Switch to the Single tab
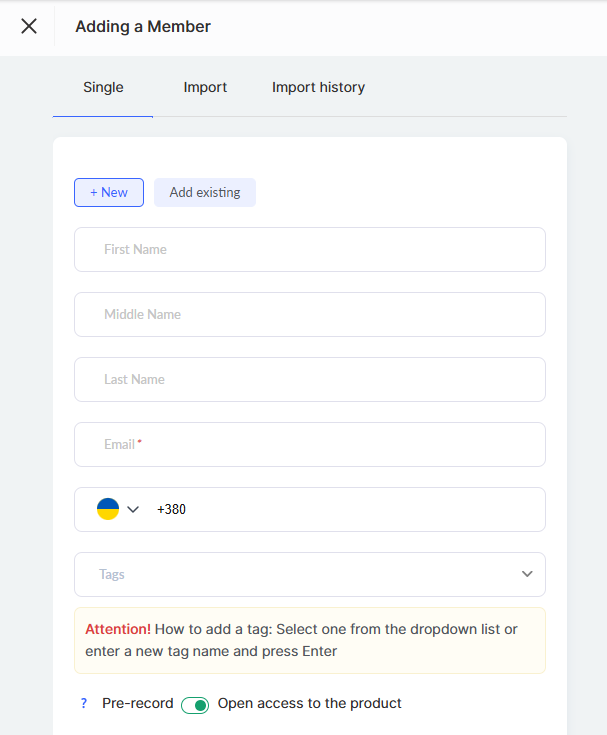 (103, 88)
